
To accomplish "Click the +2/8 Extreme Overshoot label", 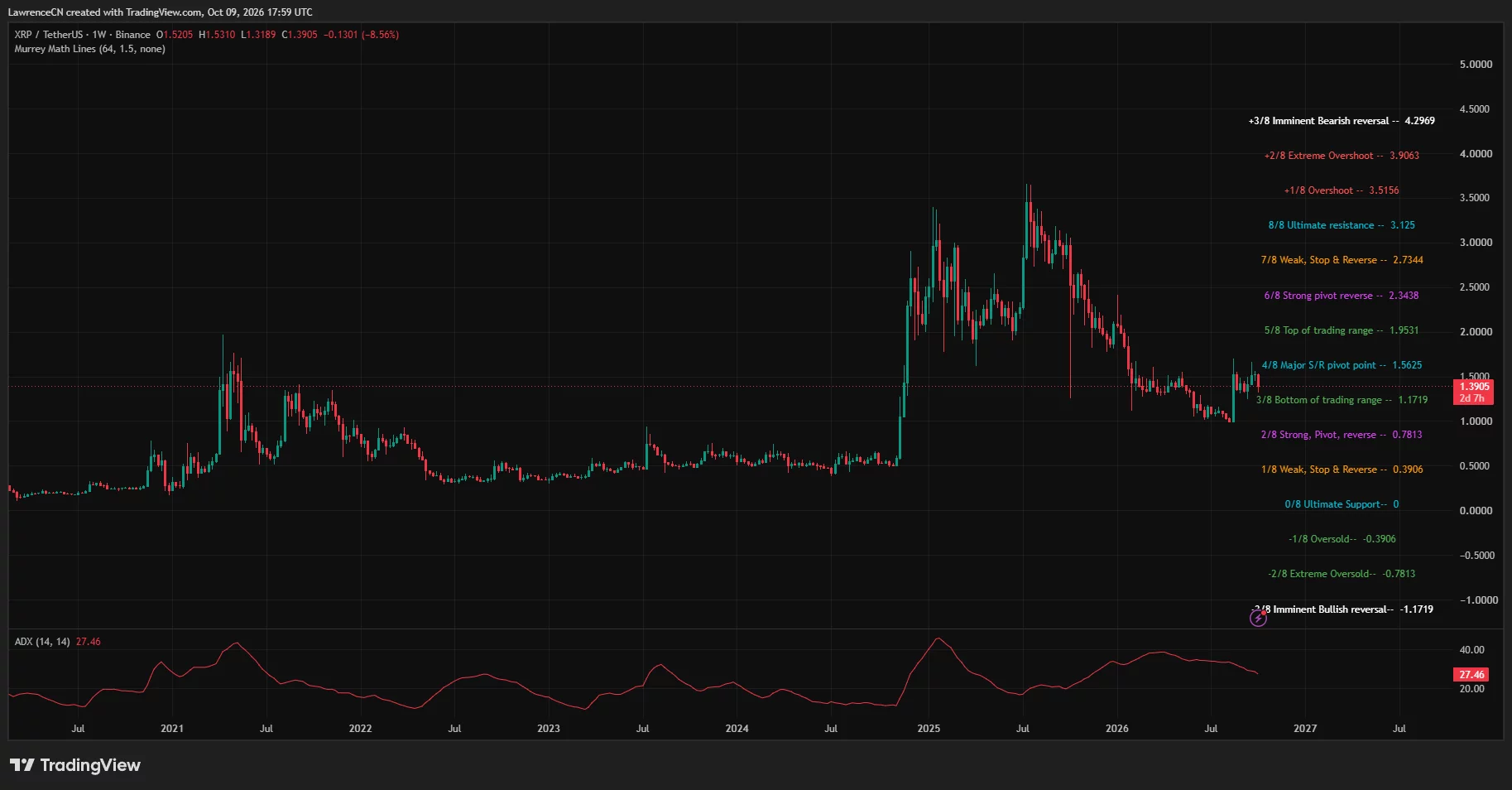I will (1342, 156).
